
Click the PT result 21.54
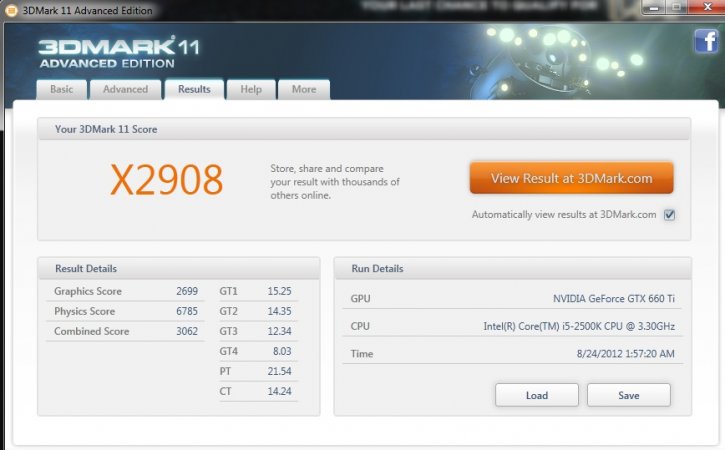(x=279, y=371)
